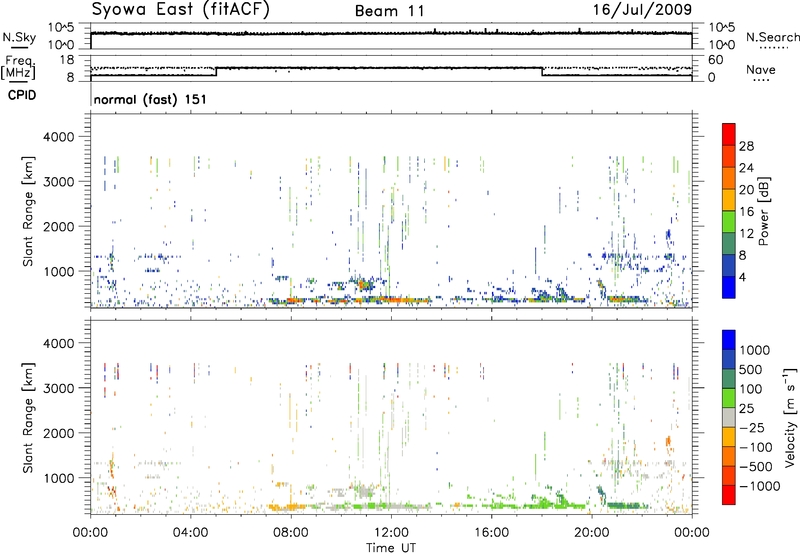Click the 'Velocity [m s-1]' colorbar label

(x=790, y=417)
